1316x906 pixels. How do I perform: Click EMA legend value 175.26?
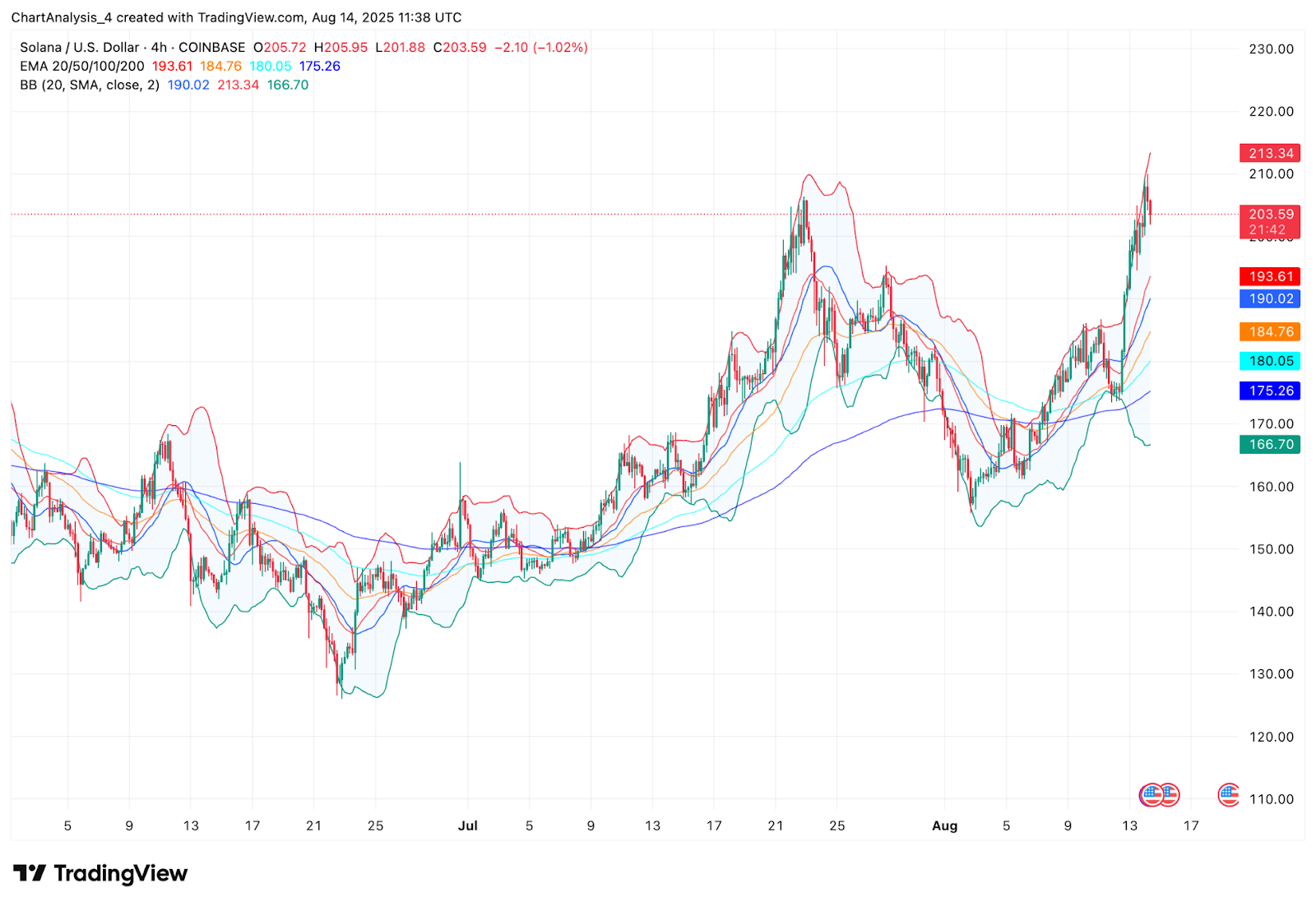pos(320,67)
